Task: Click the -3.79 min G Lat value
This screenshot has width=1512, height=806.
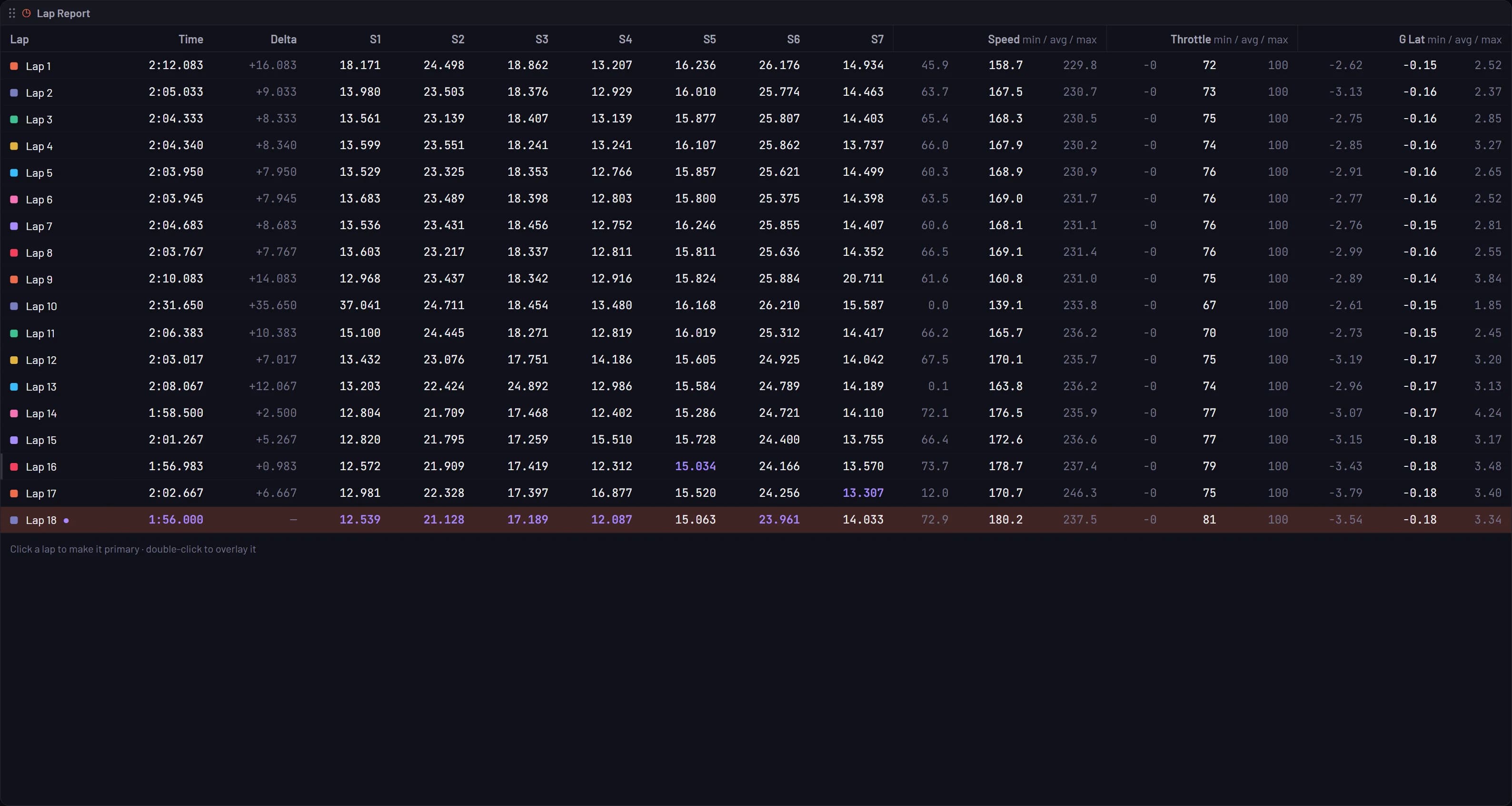Action: pyautogui.click(x=1345, y=493)
